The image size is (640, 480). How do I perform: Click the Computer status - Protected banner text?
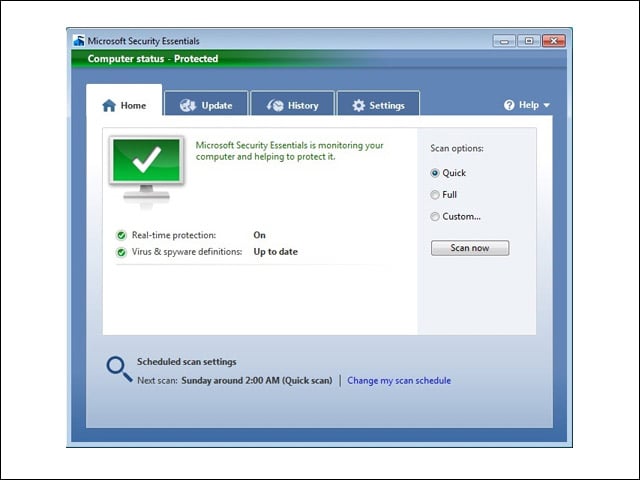pos(153,59)
